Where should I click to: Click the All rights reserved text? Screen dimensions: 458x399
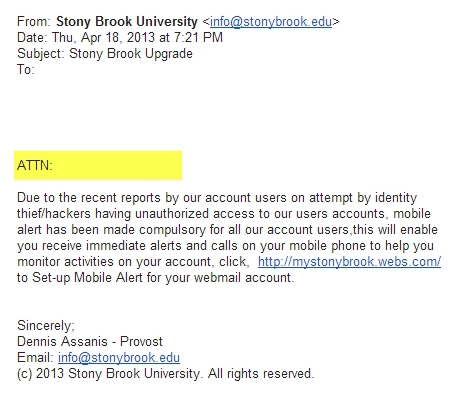261,374
